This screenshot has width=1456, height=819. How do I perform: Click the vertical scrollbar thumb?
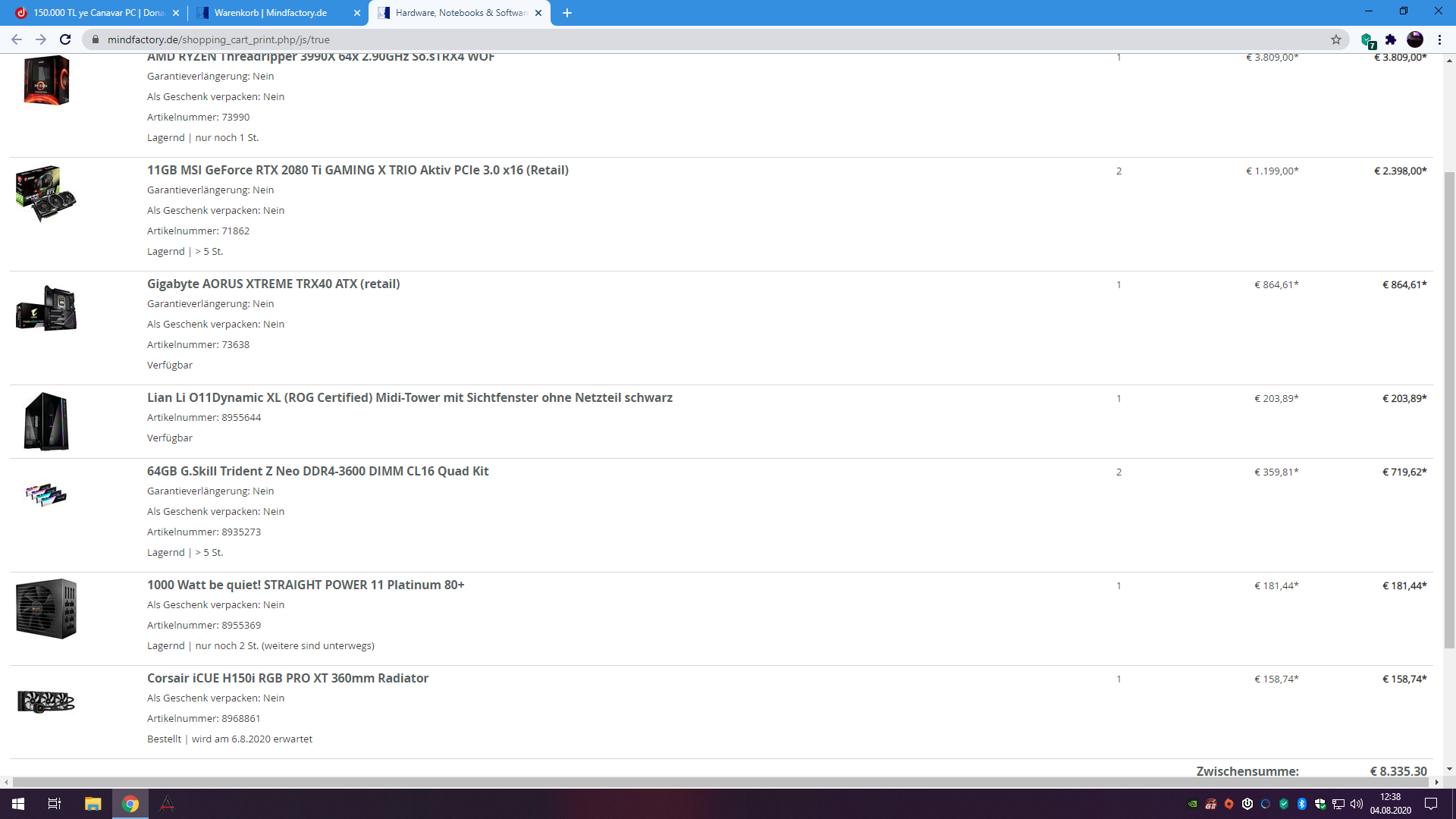[1449, 409]
